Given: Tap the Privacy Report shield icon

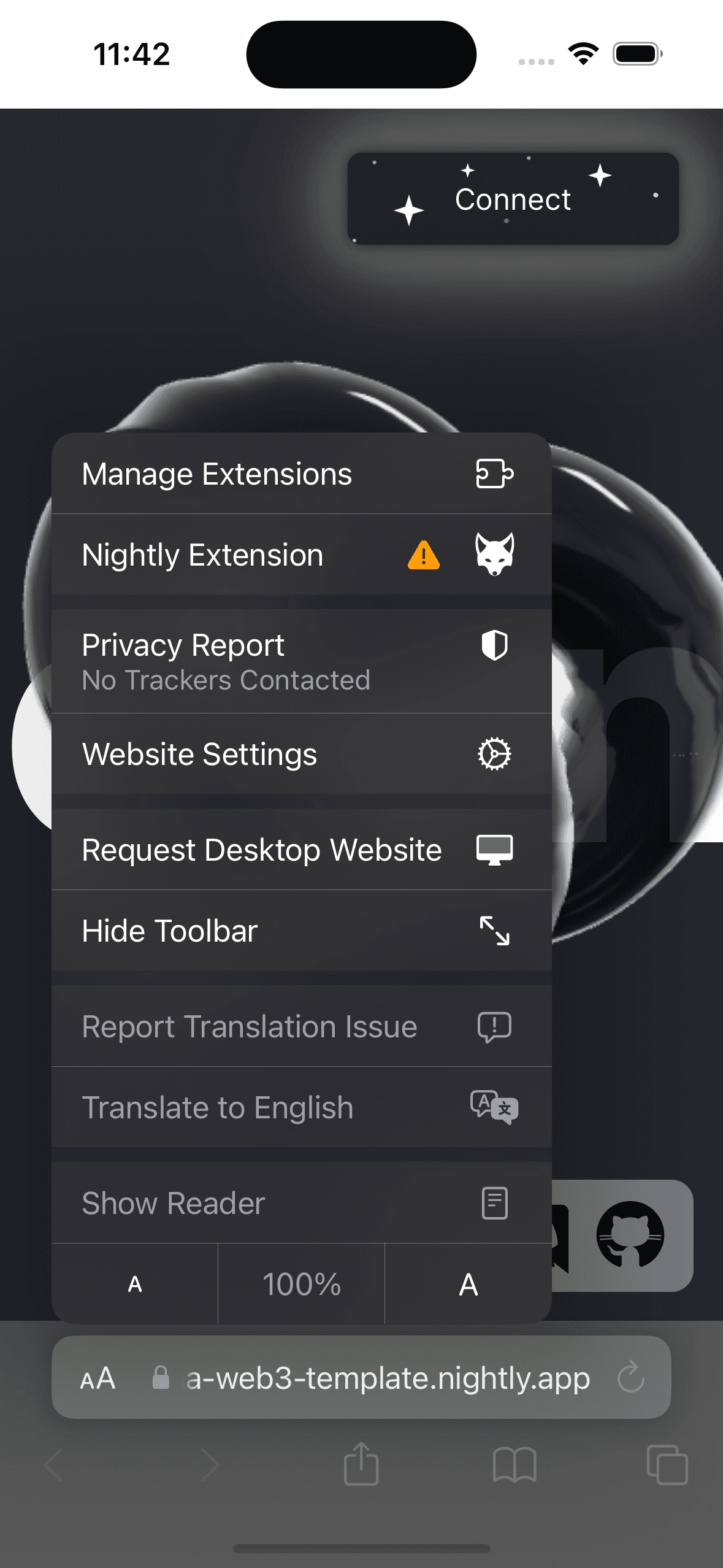Looking at the screenshot, I should pyautogui.click(x=494, y=645).
